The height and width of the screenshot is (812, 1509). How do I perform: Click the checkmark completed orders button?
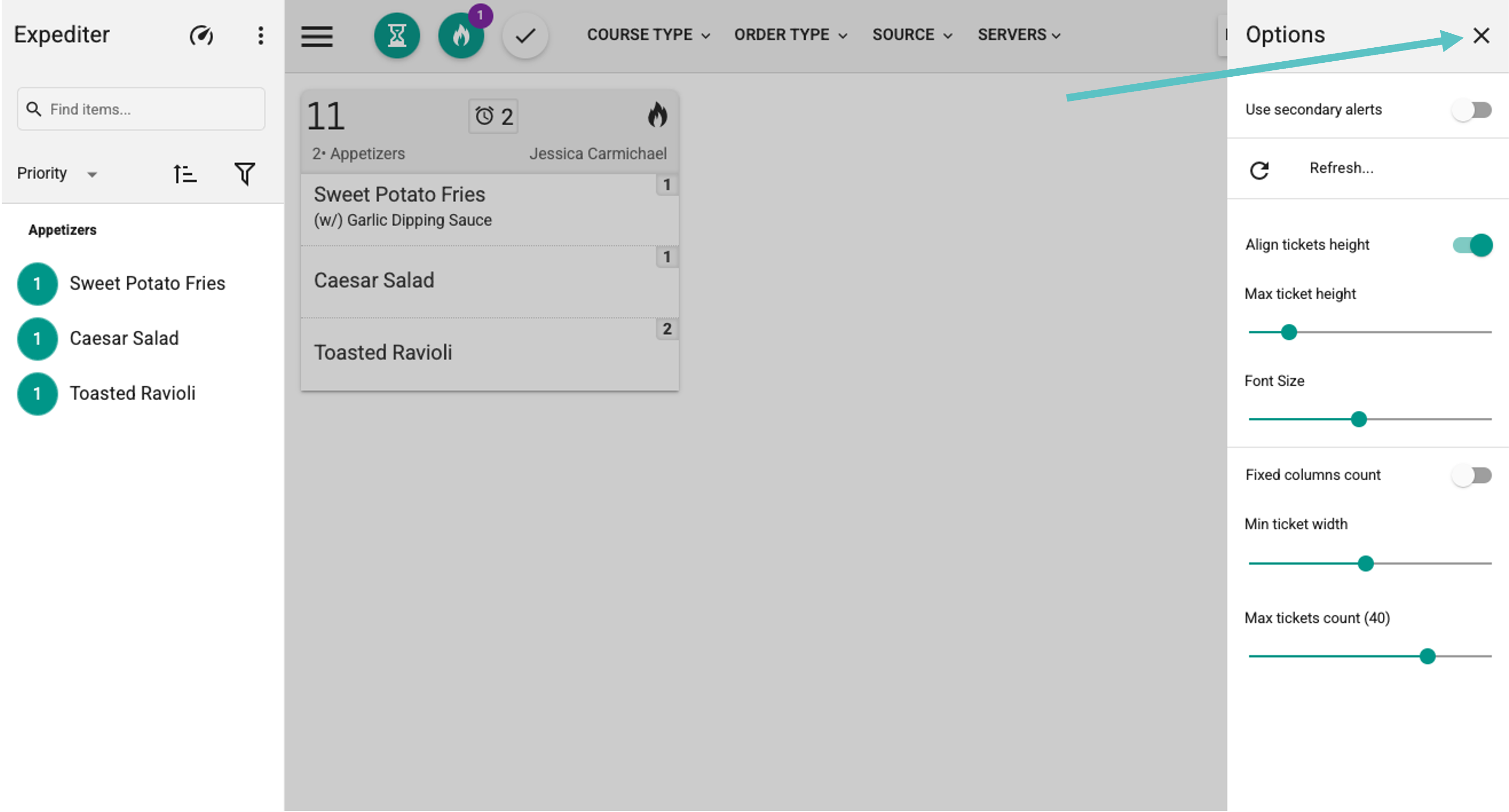pyautogui.click(x=525, y=35)
